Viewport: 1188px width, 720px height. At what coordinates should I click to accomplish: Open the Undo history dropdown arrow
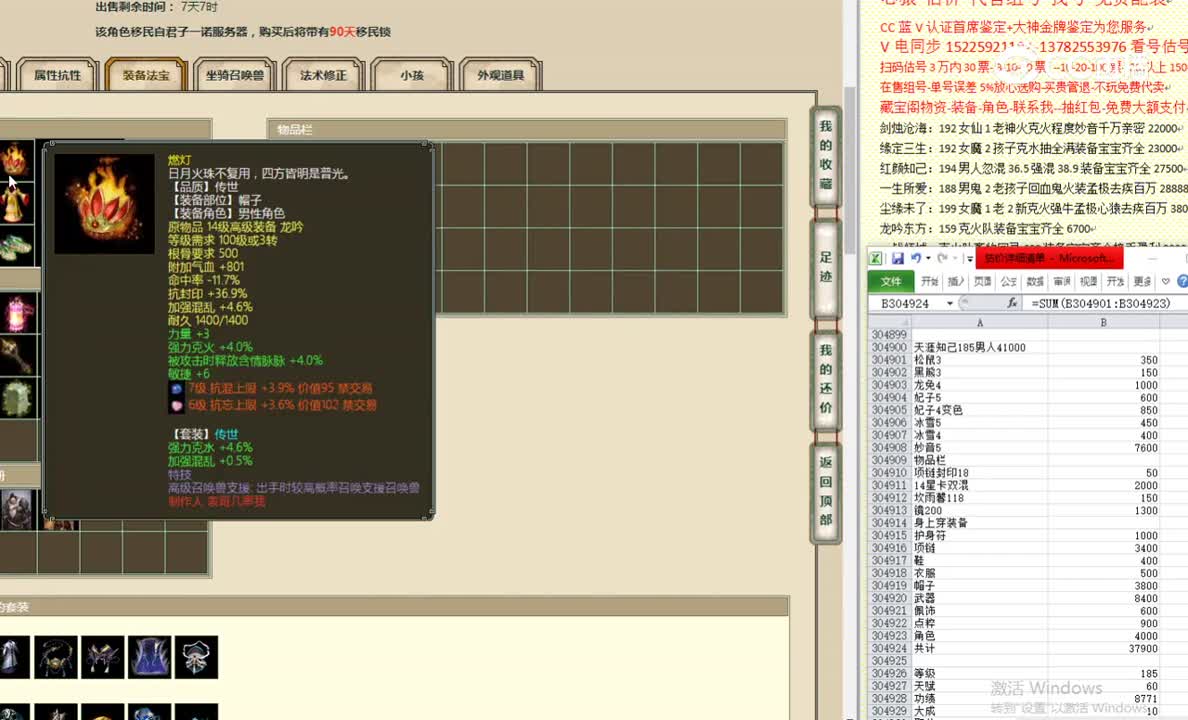929,256
